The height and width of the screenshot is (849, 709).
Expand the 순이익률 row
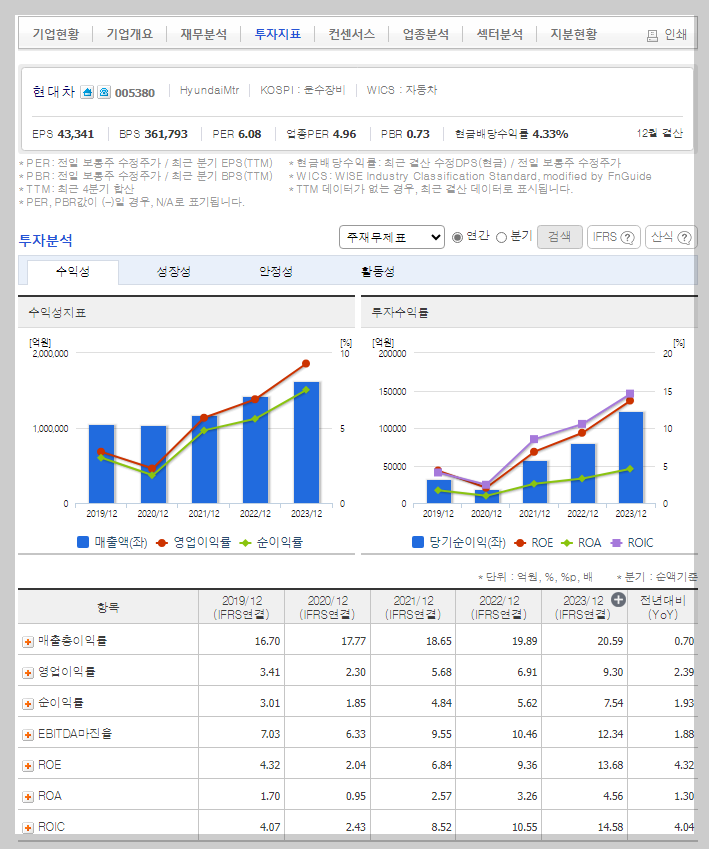click(28, 703)
